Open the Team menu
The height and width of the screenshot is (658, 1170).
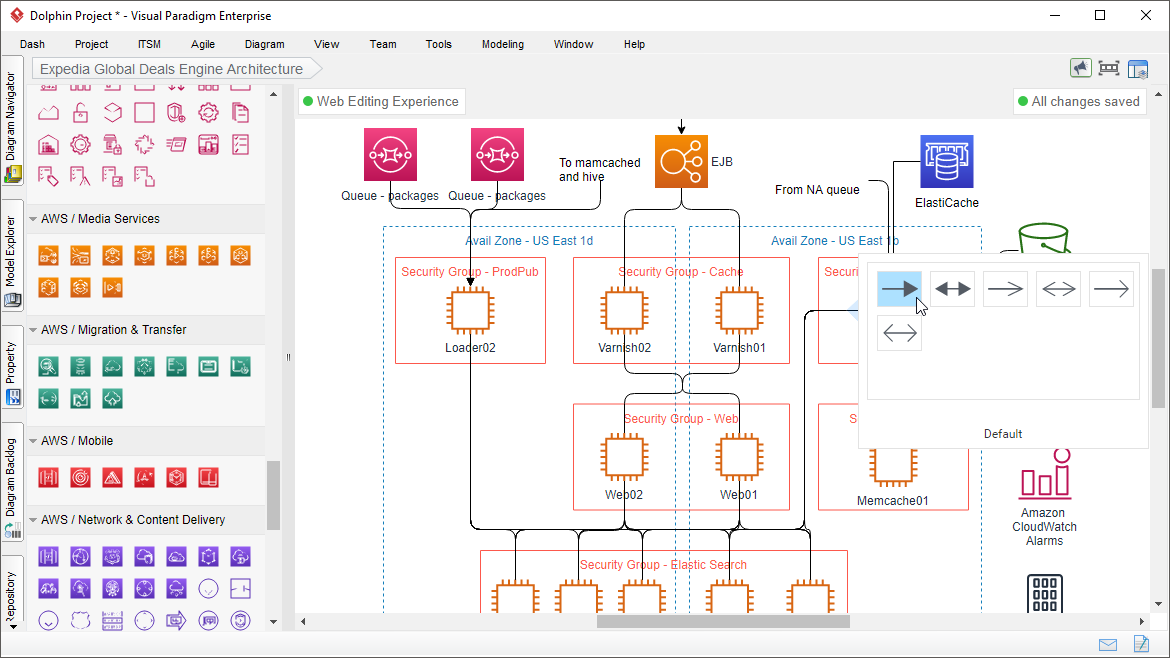pyautogui.click(x=383, y=44)
